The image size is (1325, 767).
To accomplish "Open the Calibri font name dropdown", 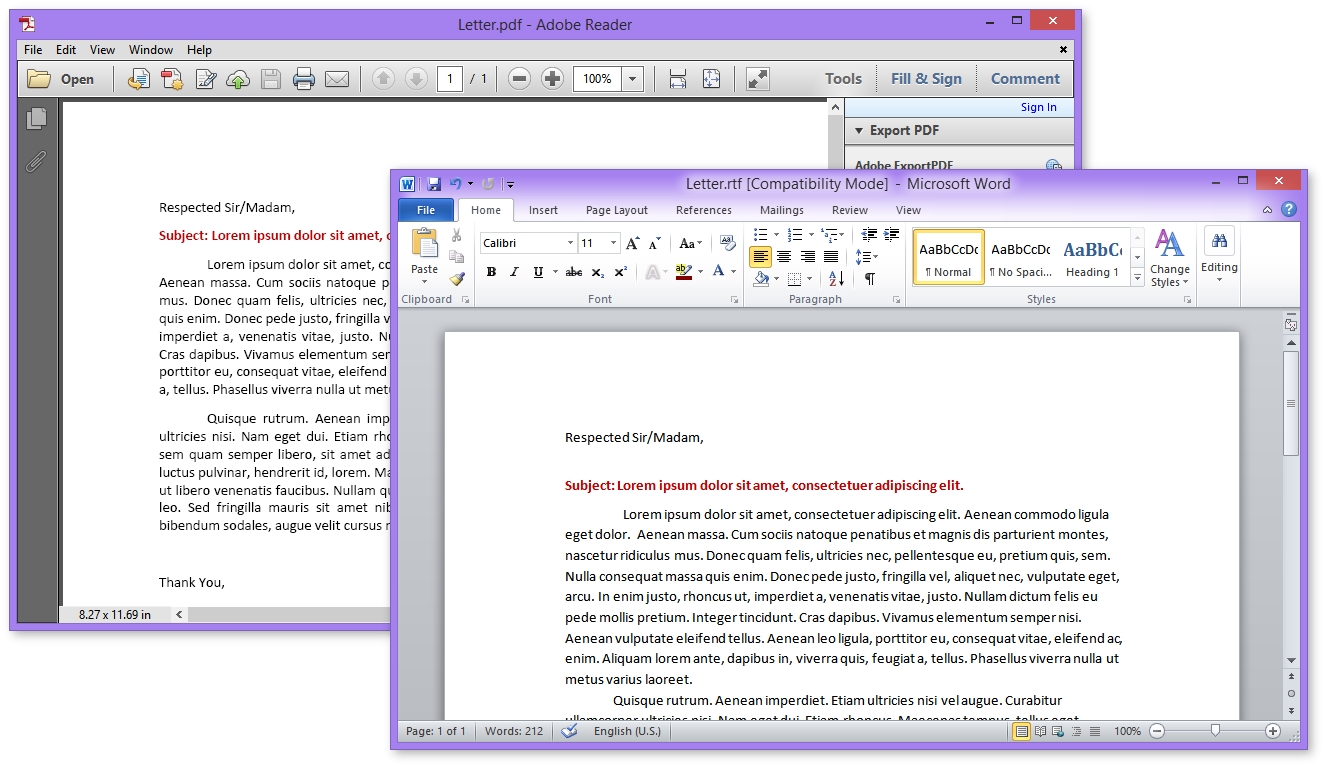I will click(x=570, y=243).
